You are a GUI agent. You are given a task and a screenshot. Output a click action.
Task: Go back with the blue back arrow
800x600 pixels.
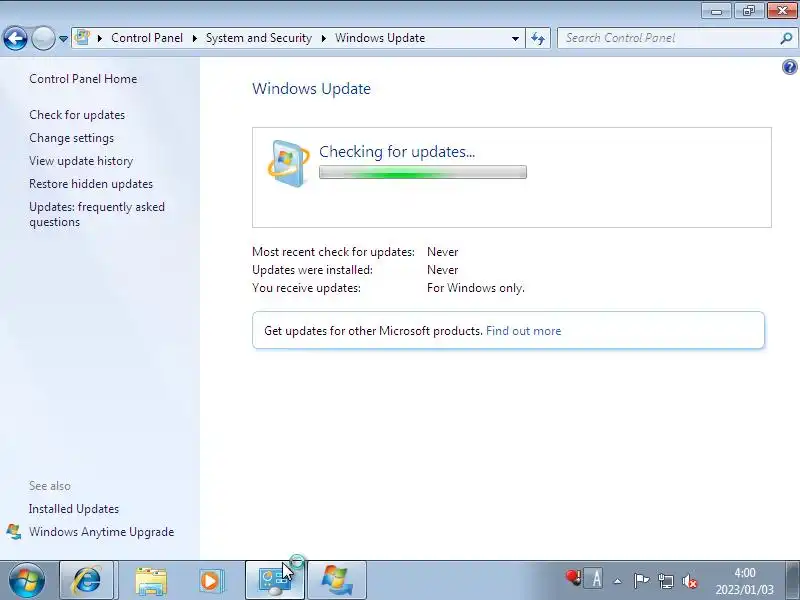point(15,38)
